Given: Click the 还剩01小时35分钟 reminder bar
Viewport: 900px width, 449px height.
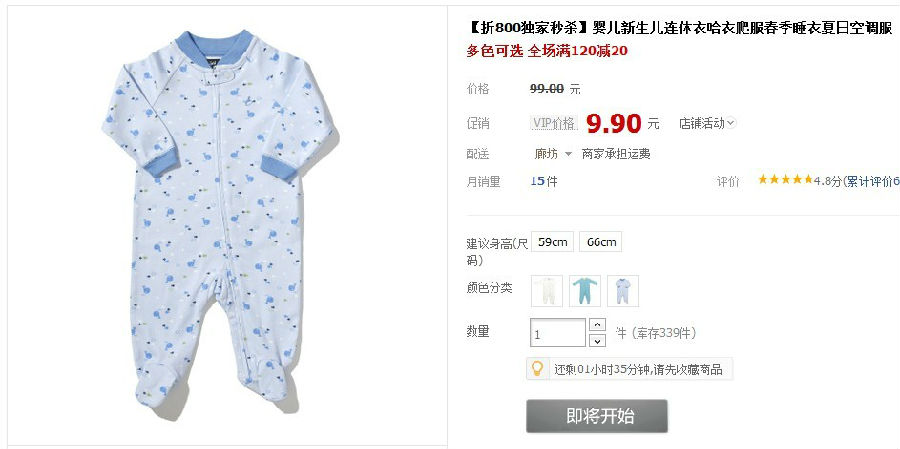Looking at the screenshot, I should point(630,369).
